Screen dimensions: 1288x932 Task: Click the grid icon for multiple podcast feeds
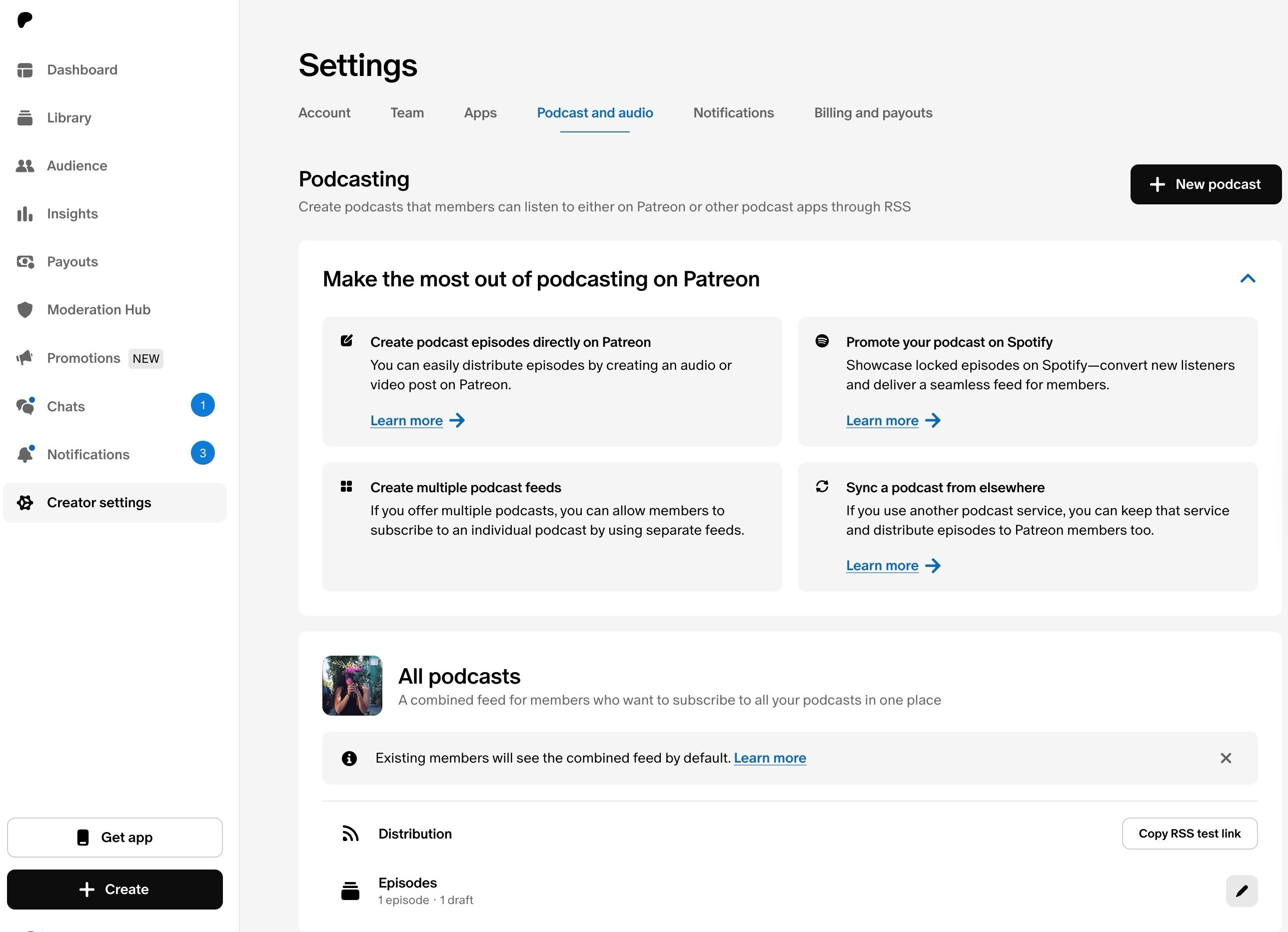346,486
